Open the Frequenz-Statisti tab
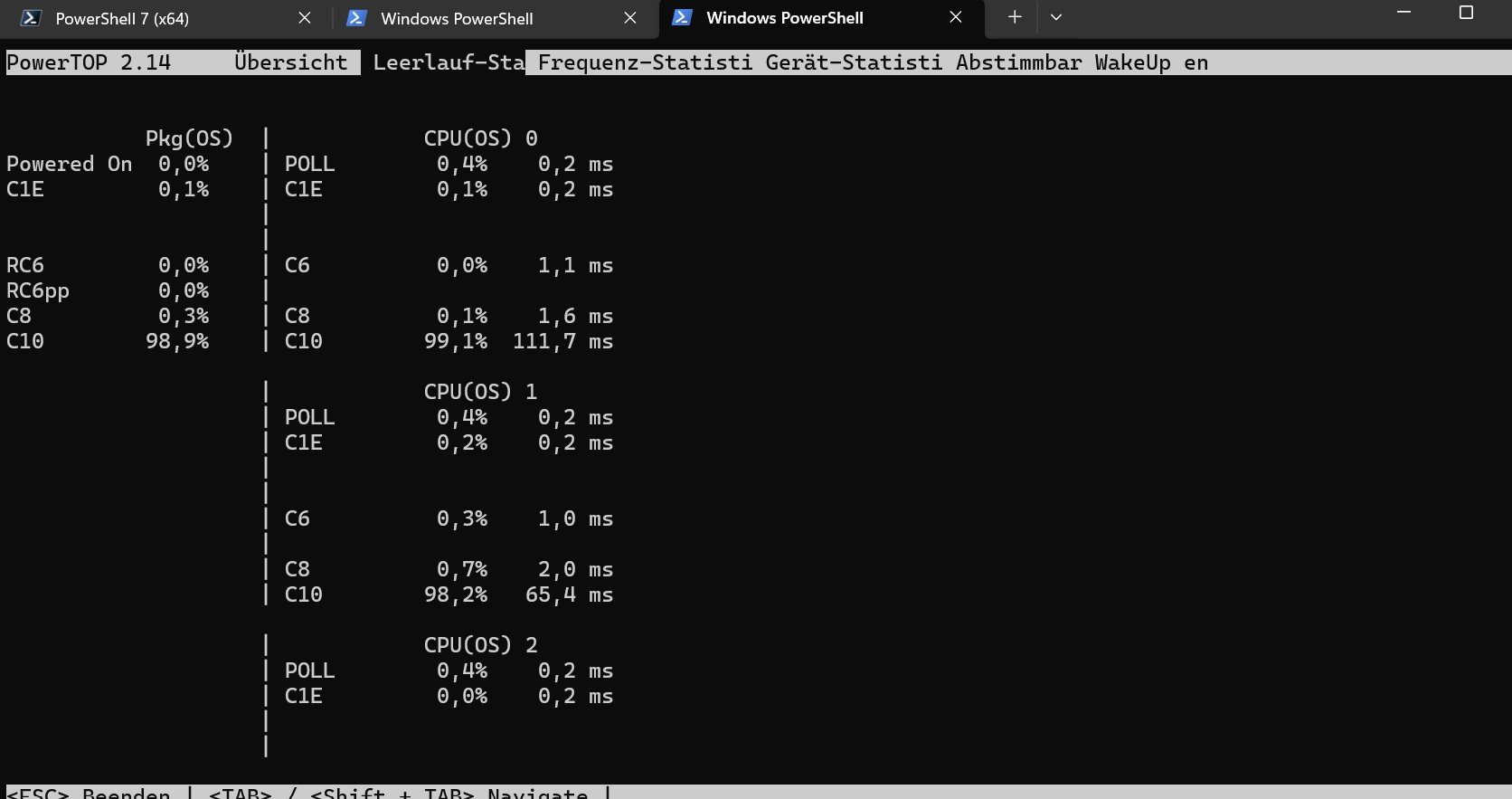The height and width of the screenshot is (799, 1512). (645, 62)
